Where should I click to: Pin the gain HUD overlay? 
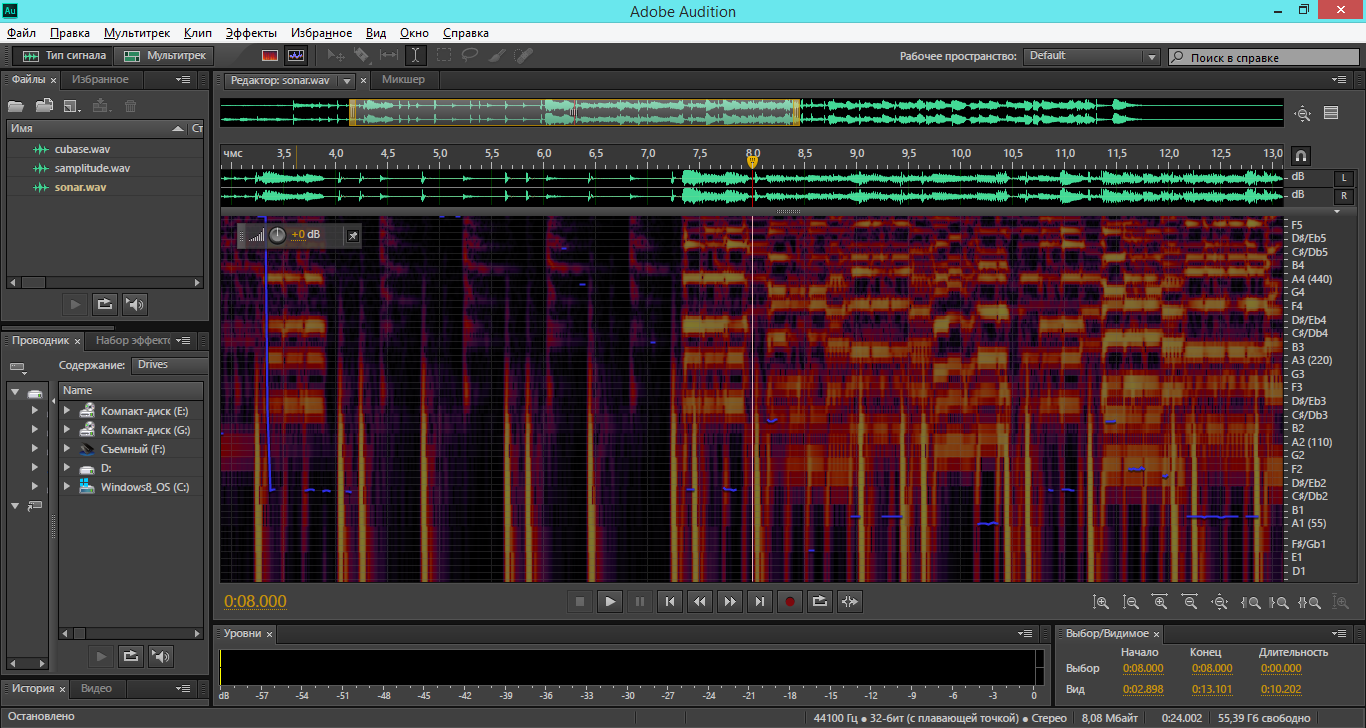(x=352, y=235)
